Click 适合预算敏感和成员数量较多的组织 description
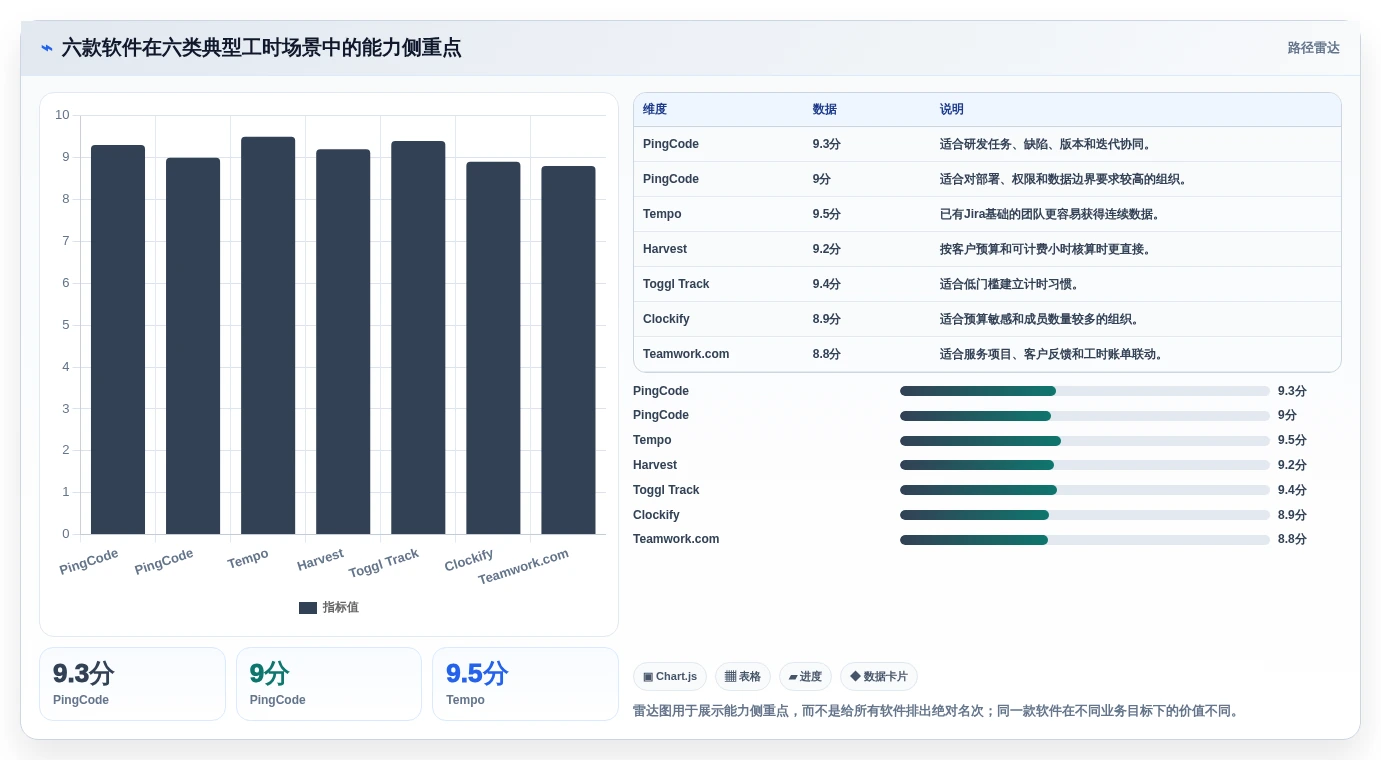This screenshot has height=760, width=1381. click(1040, 319)
